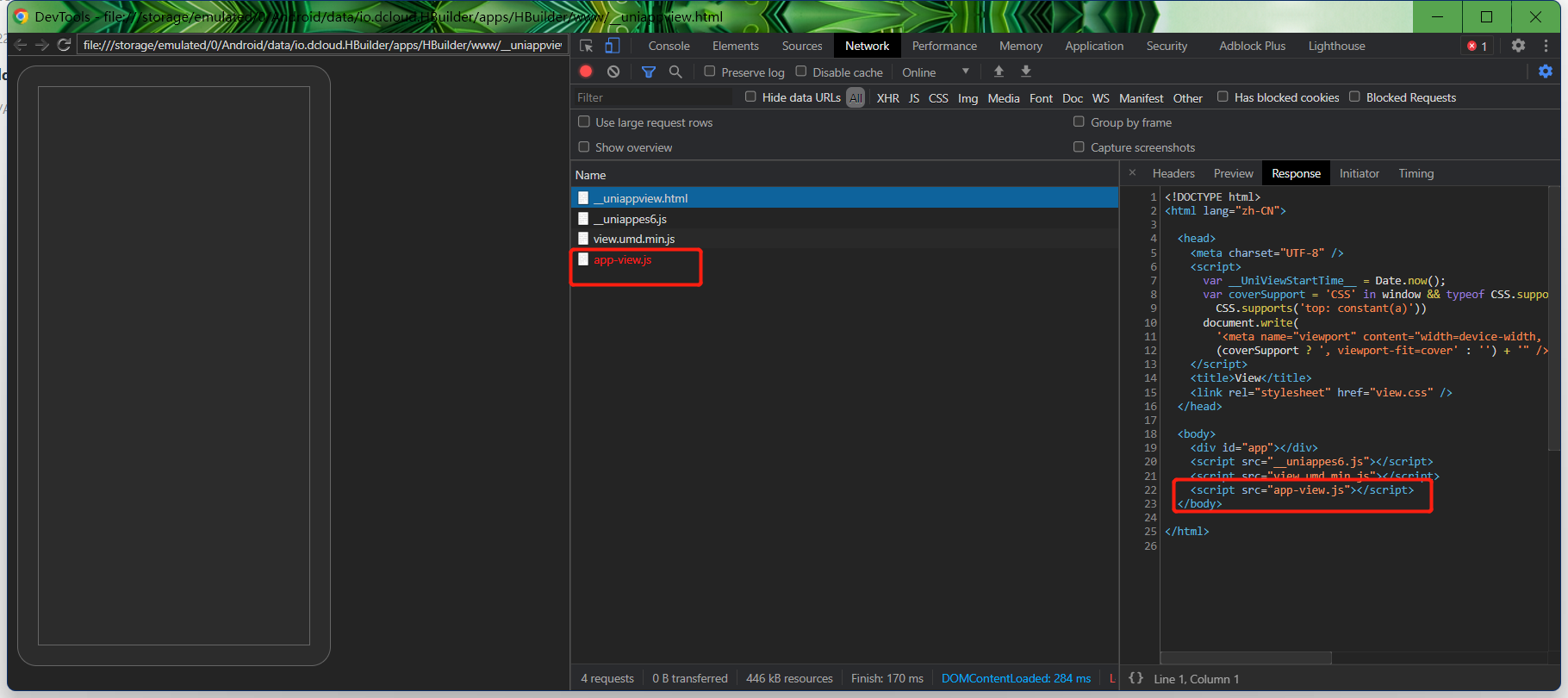This screenshot has width=1568, height=698.
Task: Switch to the Console tab
Action: click(669, 46)
